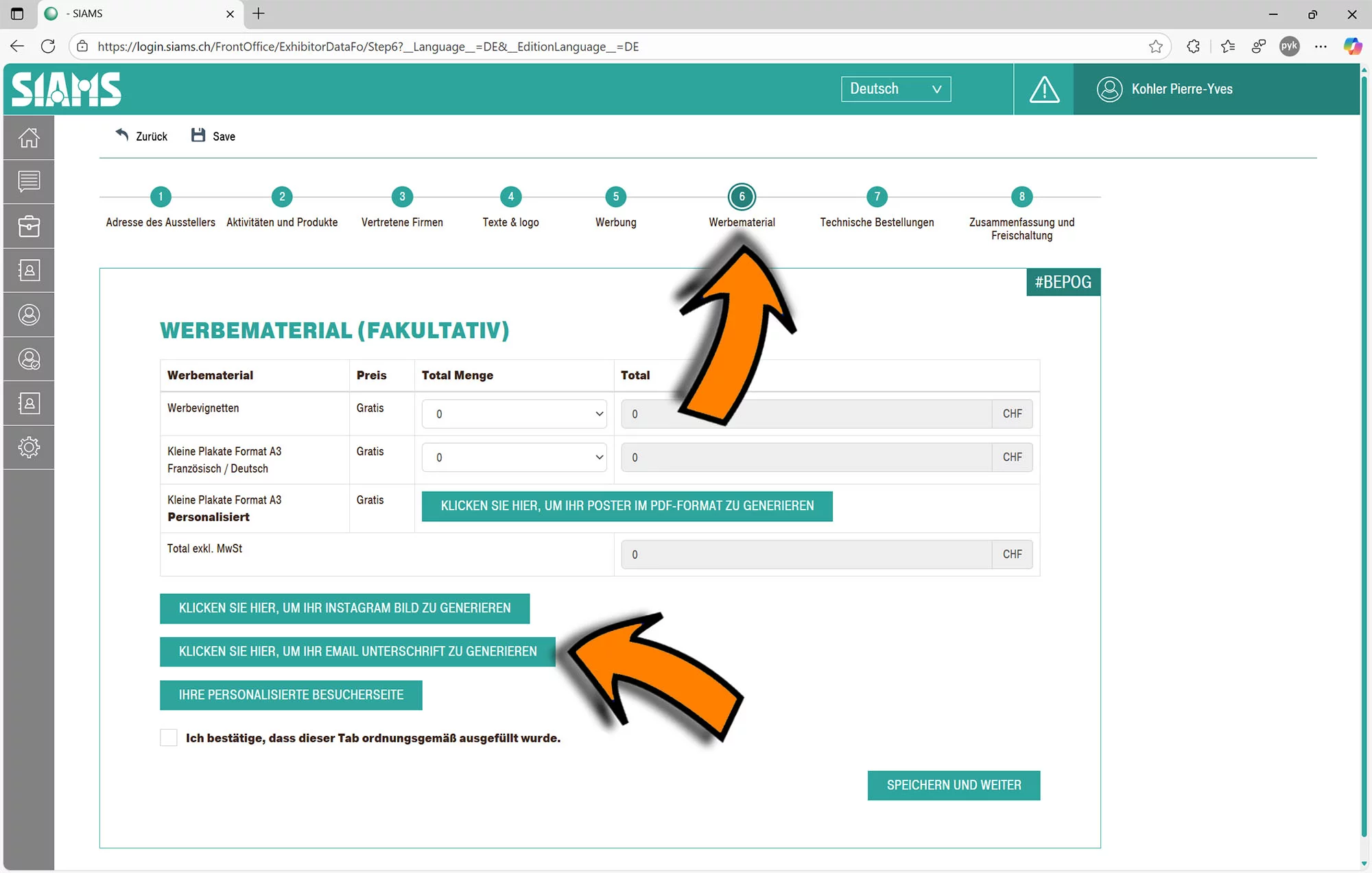This screenshot has height=873, width=1372.
Task: Expand Kleine Plakate A3 quantity dropdown
Action: coord(514,457)
